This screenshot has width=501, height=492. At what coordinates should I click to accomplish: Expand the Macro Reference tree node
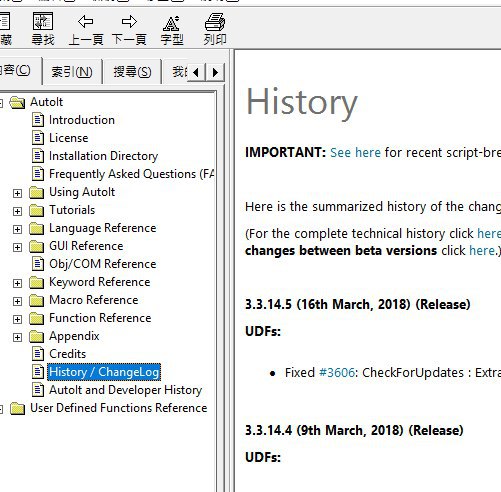(17, 301)
